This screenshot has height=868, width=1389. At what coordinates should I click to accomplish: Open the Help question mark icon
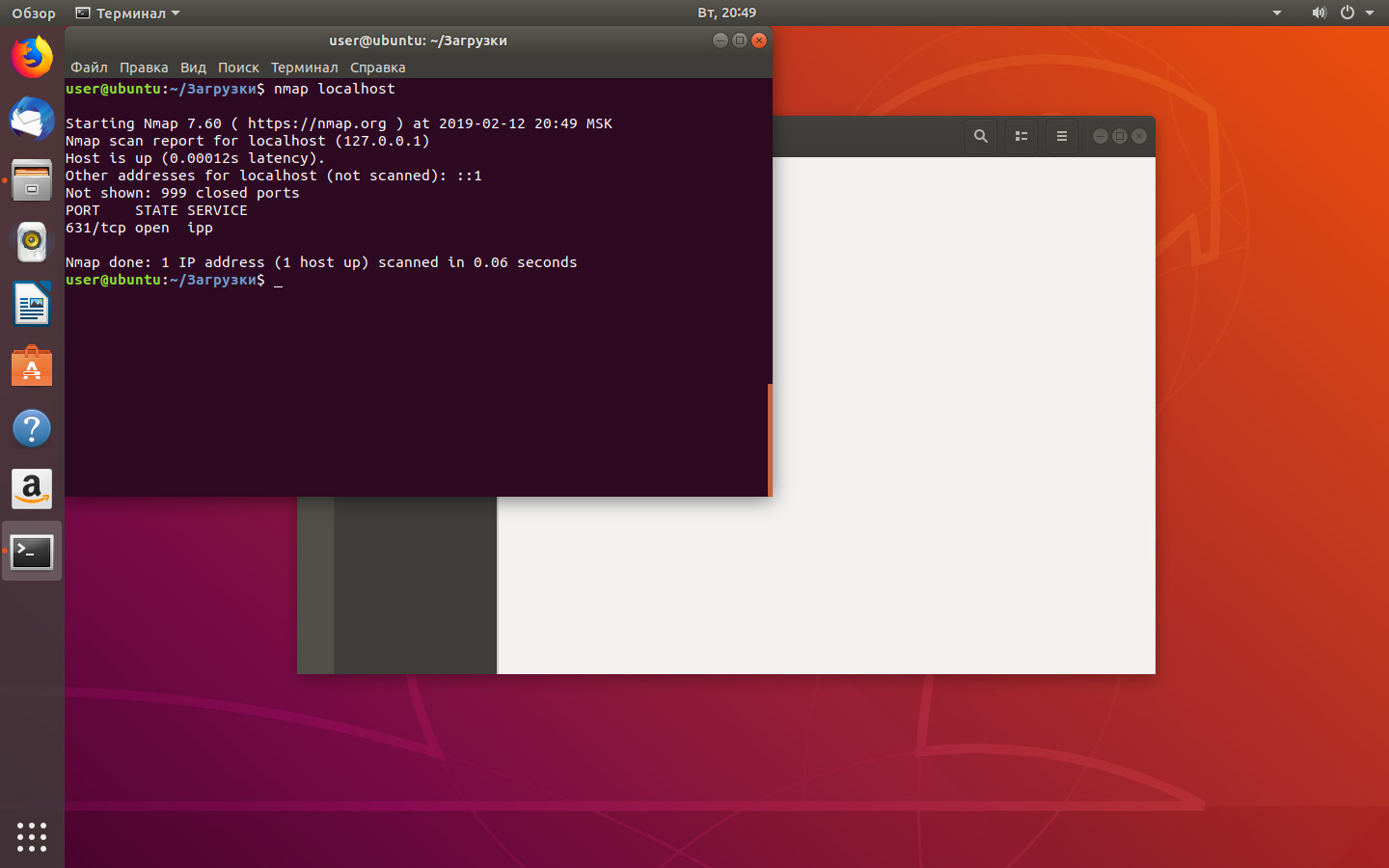32,427
